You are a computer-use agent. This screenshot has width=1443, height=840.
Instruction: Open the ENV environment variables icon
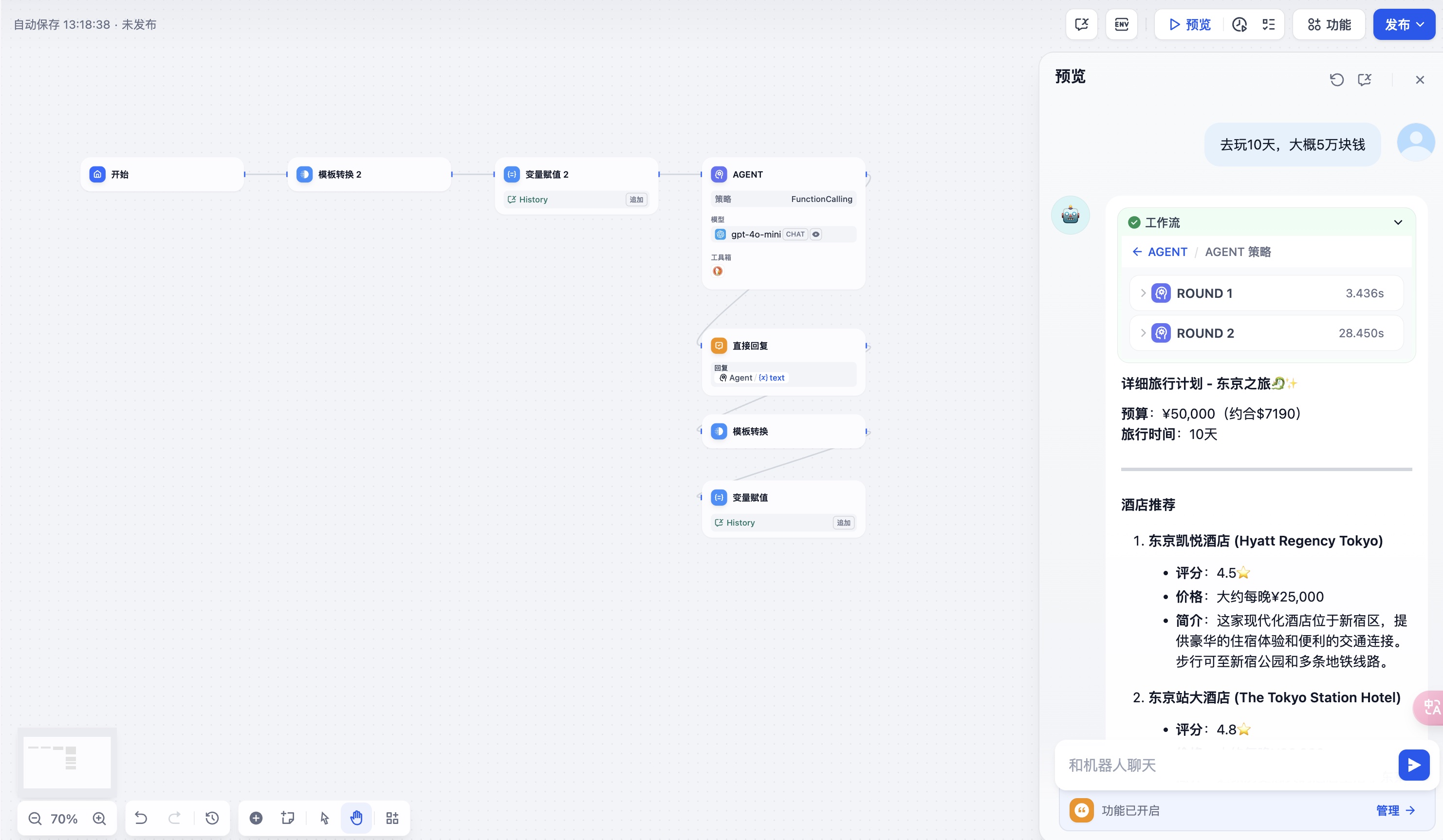pyautogui.click(x=1121, y=24)
